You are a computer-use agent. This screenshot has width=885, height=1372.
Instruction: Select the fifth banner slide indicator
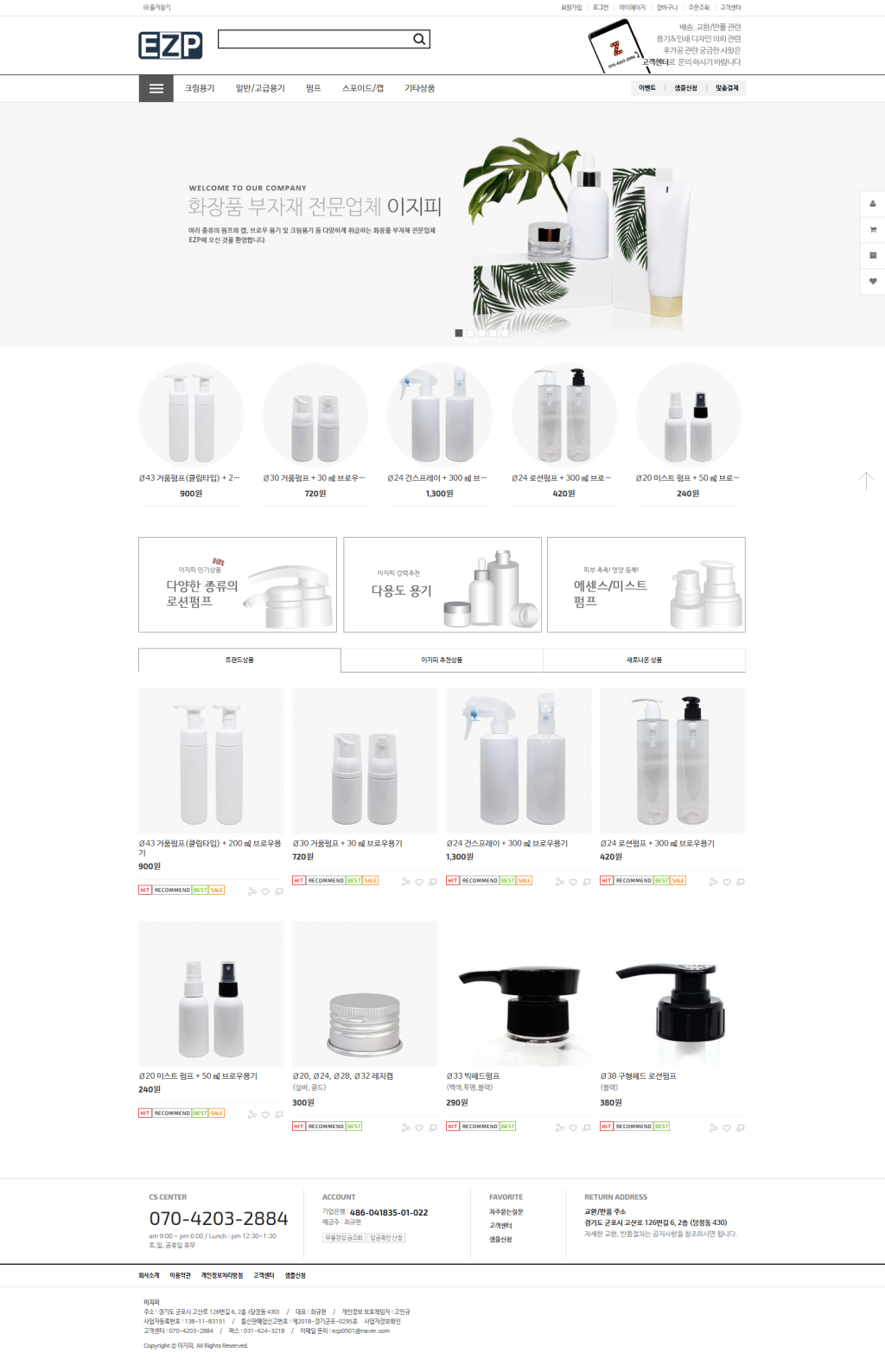click(505, 333)
